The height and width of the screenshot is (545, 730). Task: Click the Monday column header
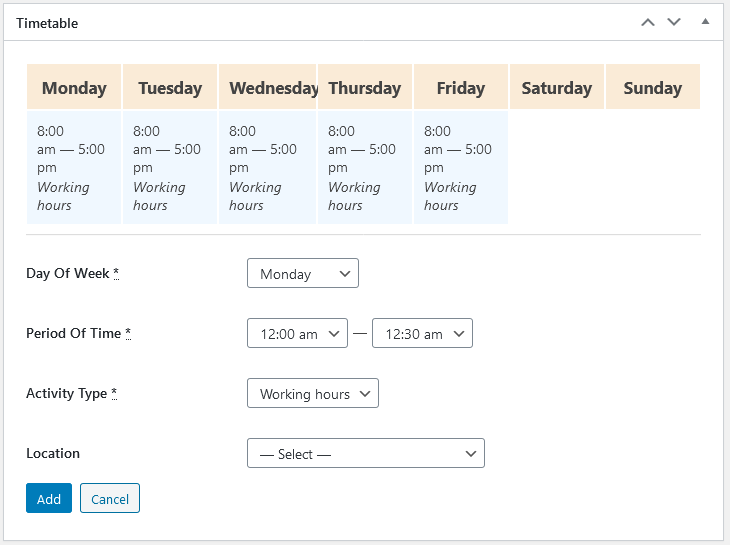(74, 87)
